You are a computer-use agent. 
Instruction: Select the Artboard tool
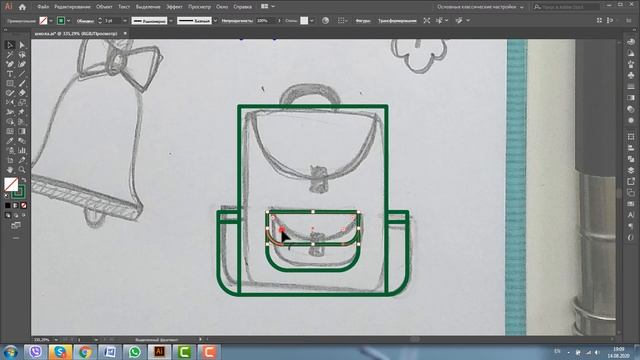tap(10, 160)
